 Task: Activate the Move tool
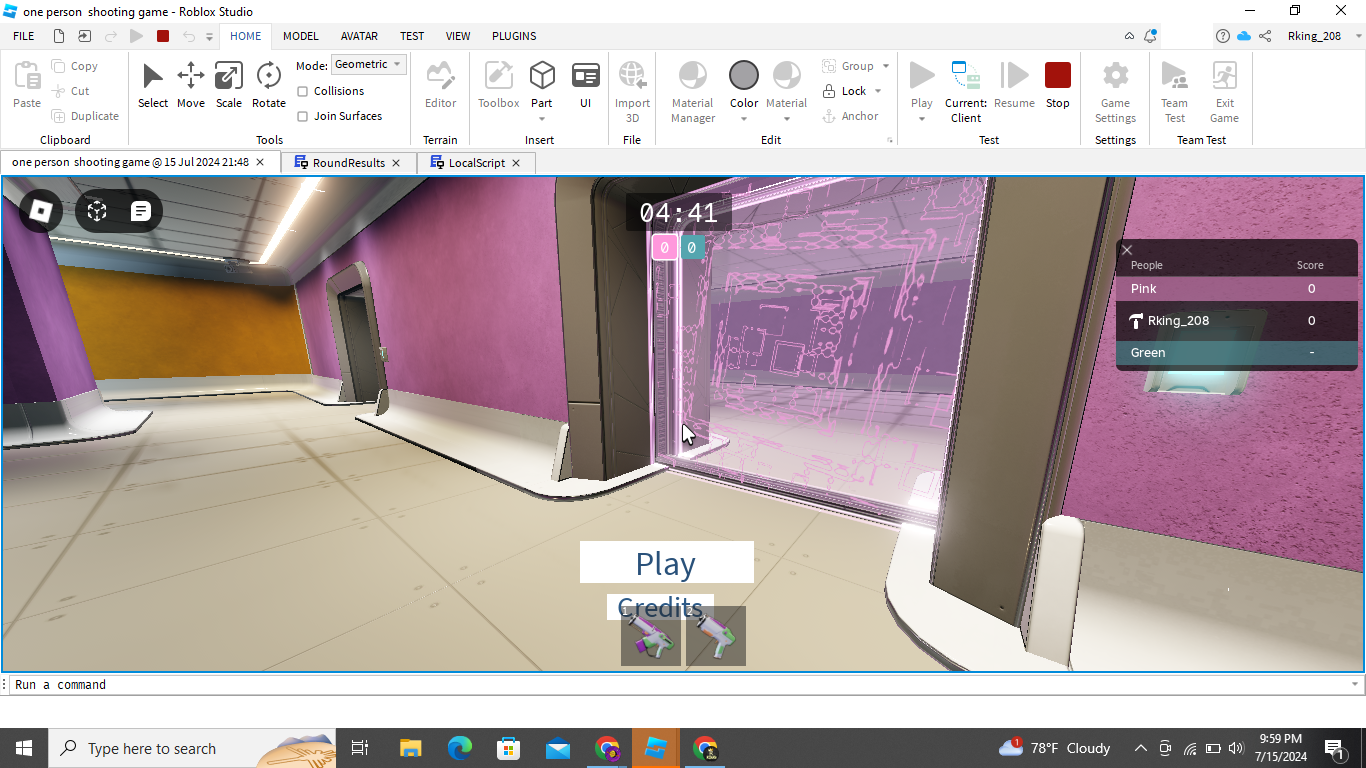190,85
